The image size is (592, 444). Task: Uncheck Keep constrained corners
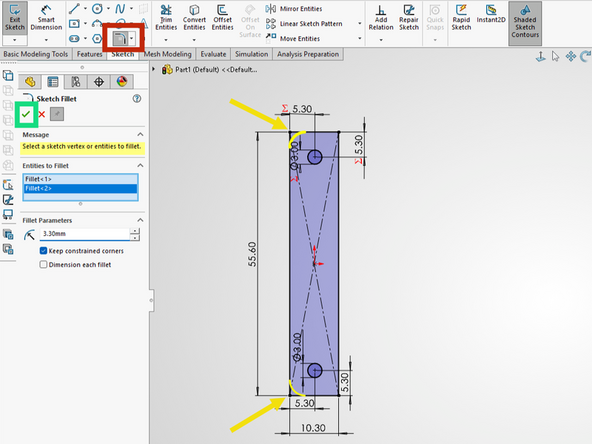pos(43,251)
